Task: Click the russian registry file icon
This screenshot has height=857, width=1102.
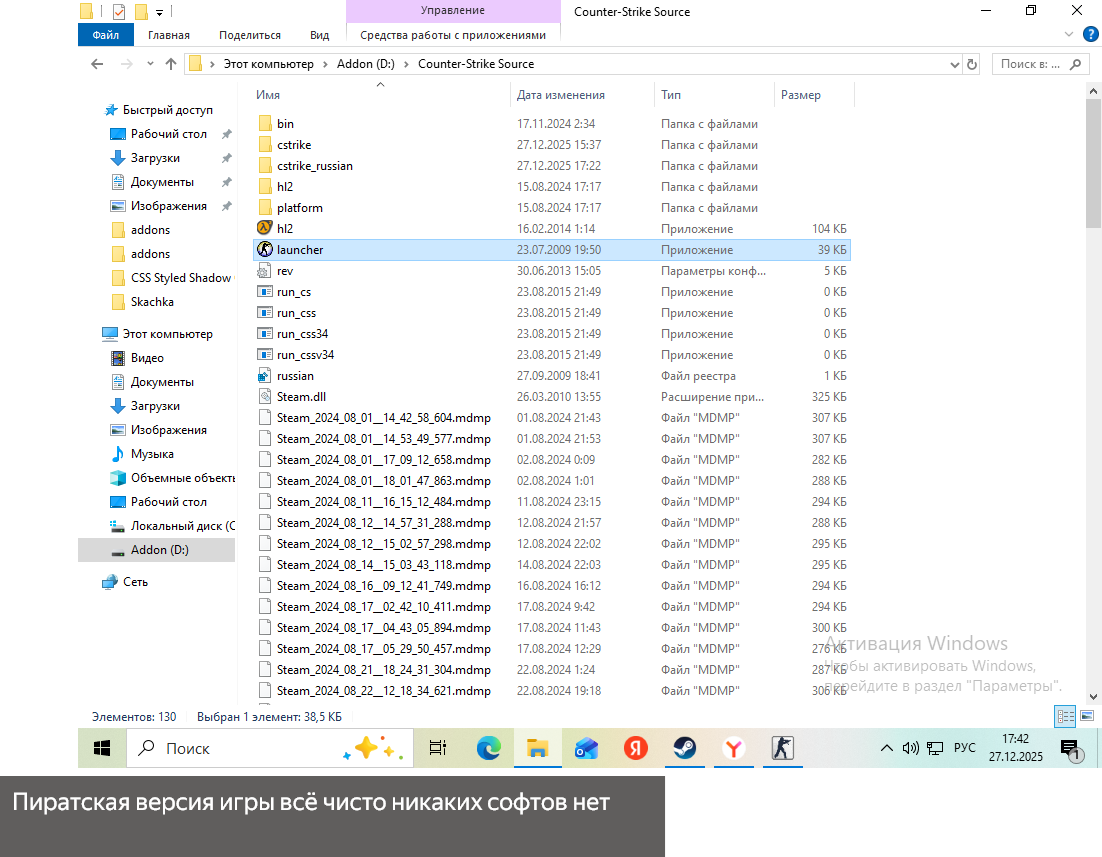Action: tap(264, 375)
